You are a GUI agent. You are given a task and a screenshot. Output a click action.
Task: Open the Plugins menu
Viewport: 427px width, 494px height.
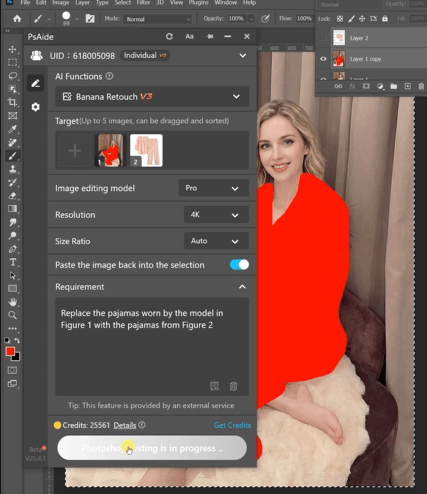pyautogui.click(x=199, y=3)
